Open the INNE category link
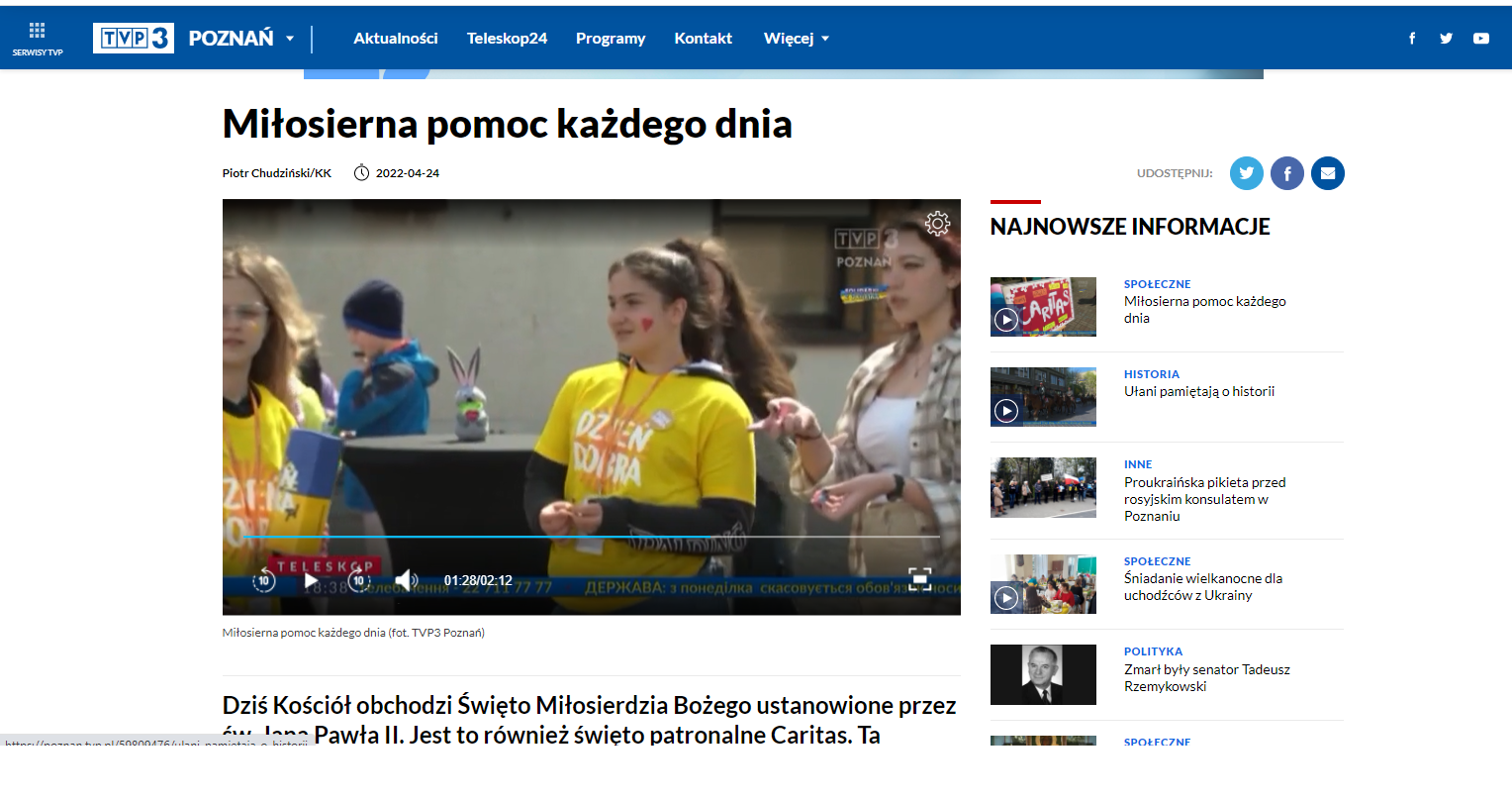 pyautogui.click(x=1138, y=464)
